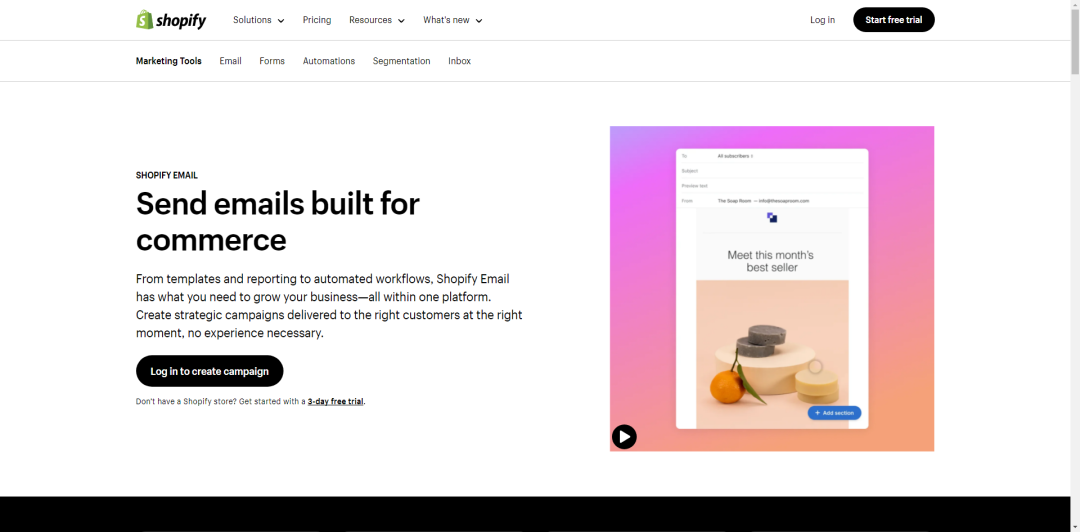The image size is (1080, 532).
Task: Click 'Send emails built for commerce' headline
Action: (x=278, y=221)
